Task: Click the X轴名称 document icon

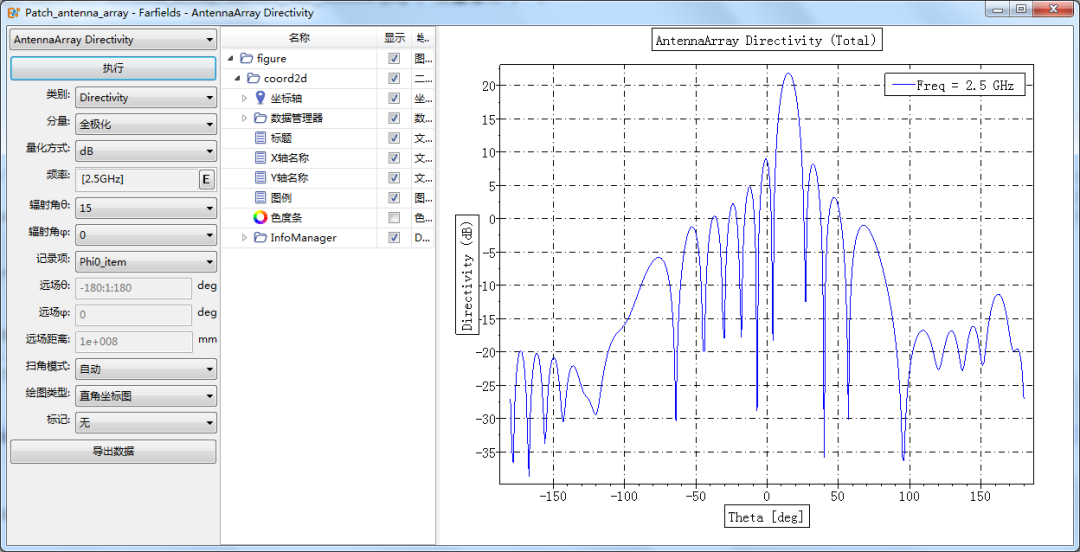Action: (x=260, y=158)
